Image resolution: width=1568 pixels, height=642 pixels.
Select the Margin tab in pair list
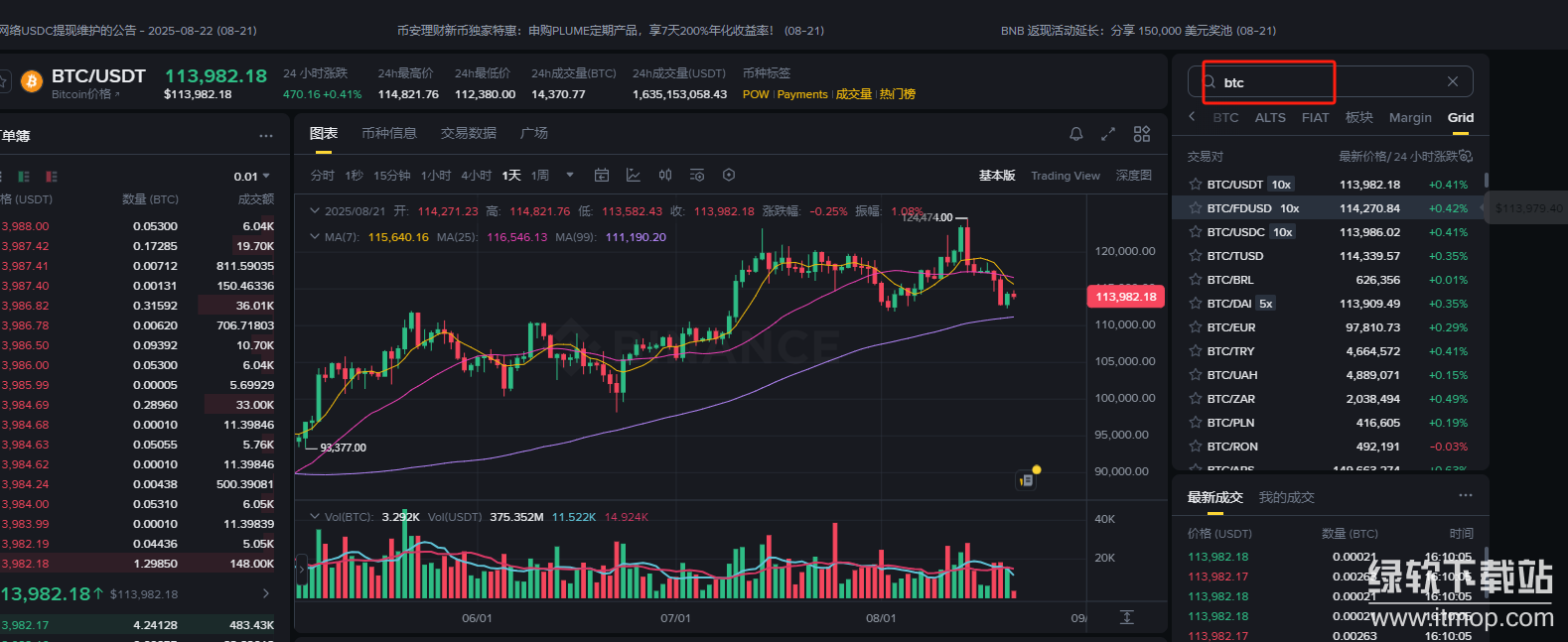click(x=1410, y=118)
